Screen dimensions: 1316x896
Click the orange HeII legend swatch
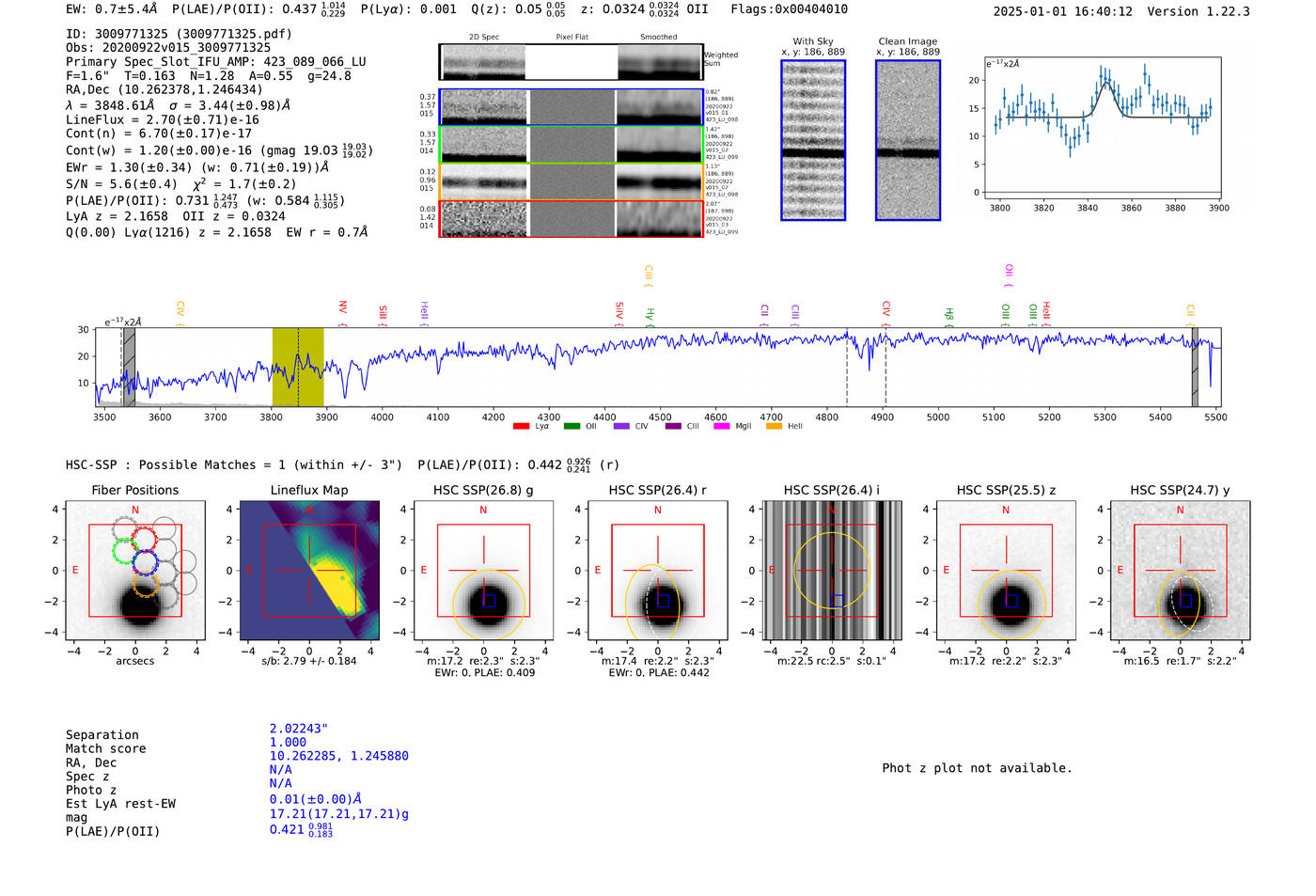click(774, 426)
